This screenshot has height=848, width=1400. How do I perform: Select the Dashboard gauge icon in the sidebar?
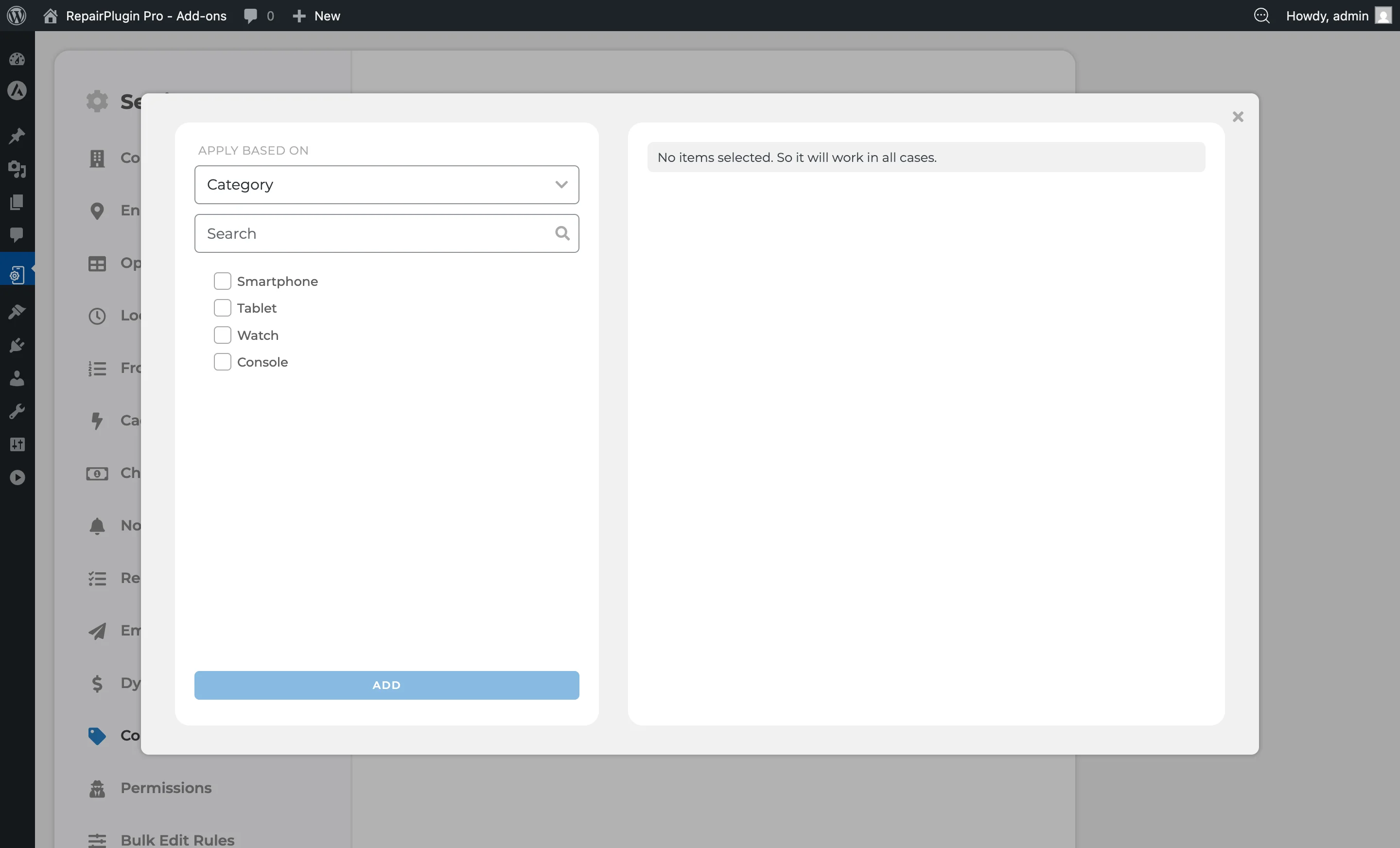17,59
